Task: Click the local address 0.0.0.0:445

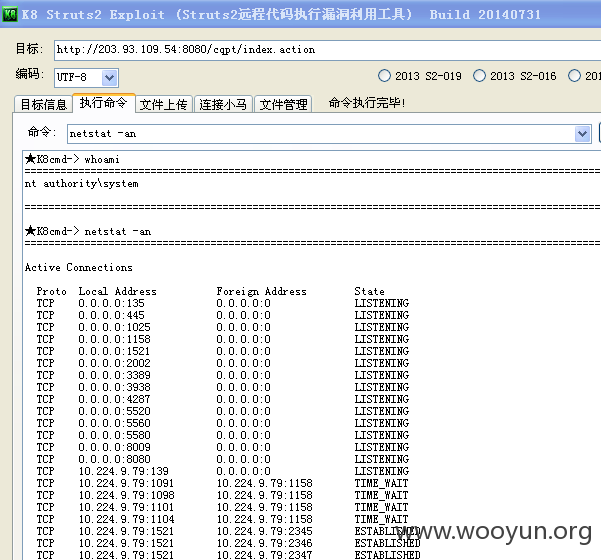Action: tap(112, 315)
